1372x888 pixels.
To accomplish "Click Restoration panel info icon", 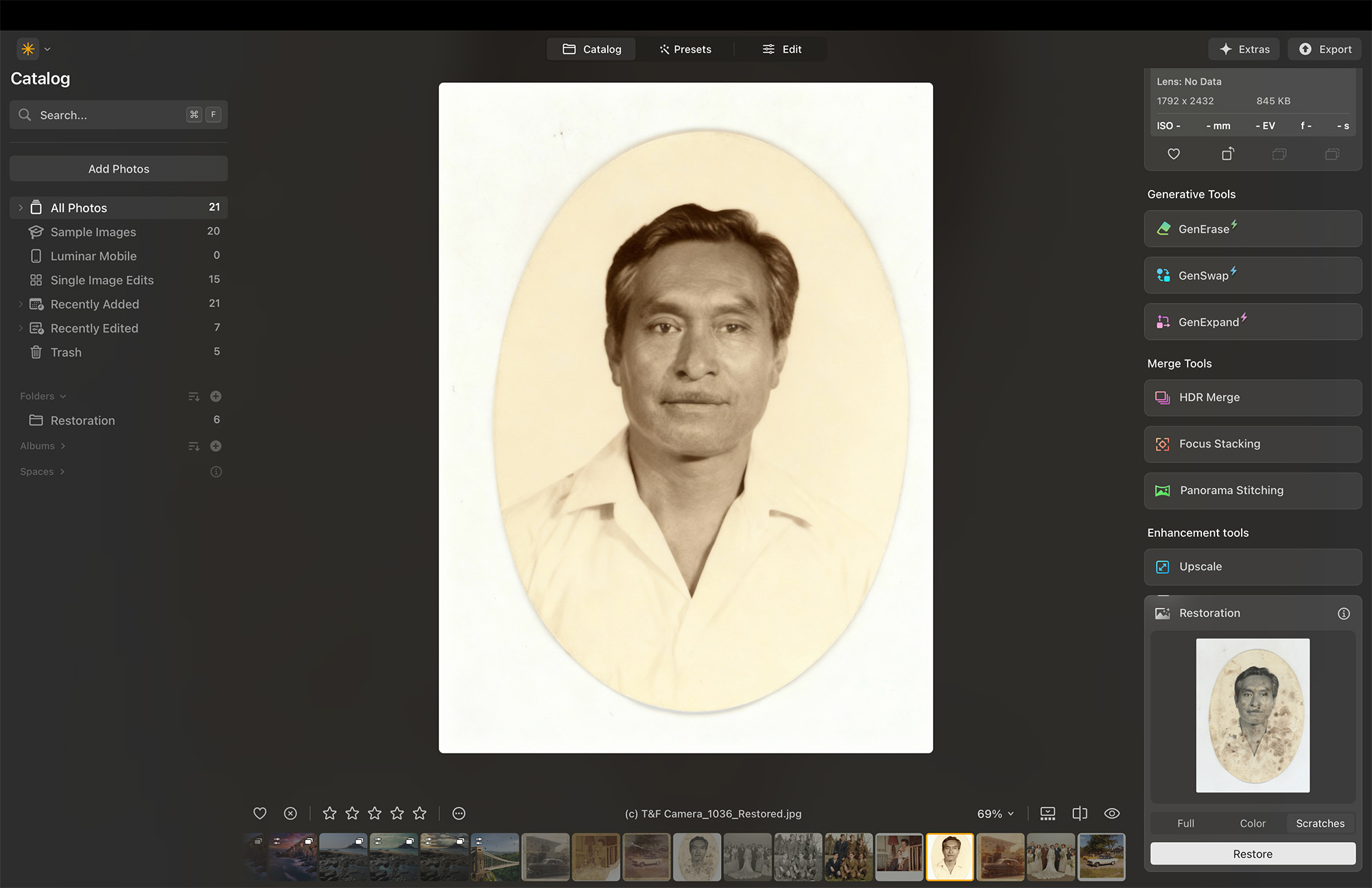I will [x=1343, y=614].
